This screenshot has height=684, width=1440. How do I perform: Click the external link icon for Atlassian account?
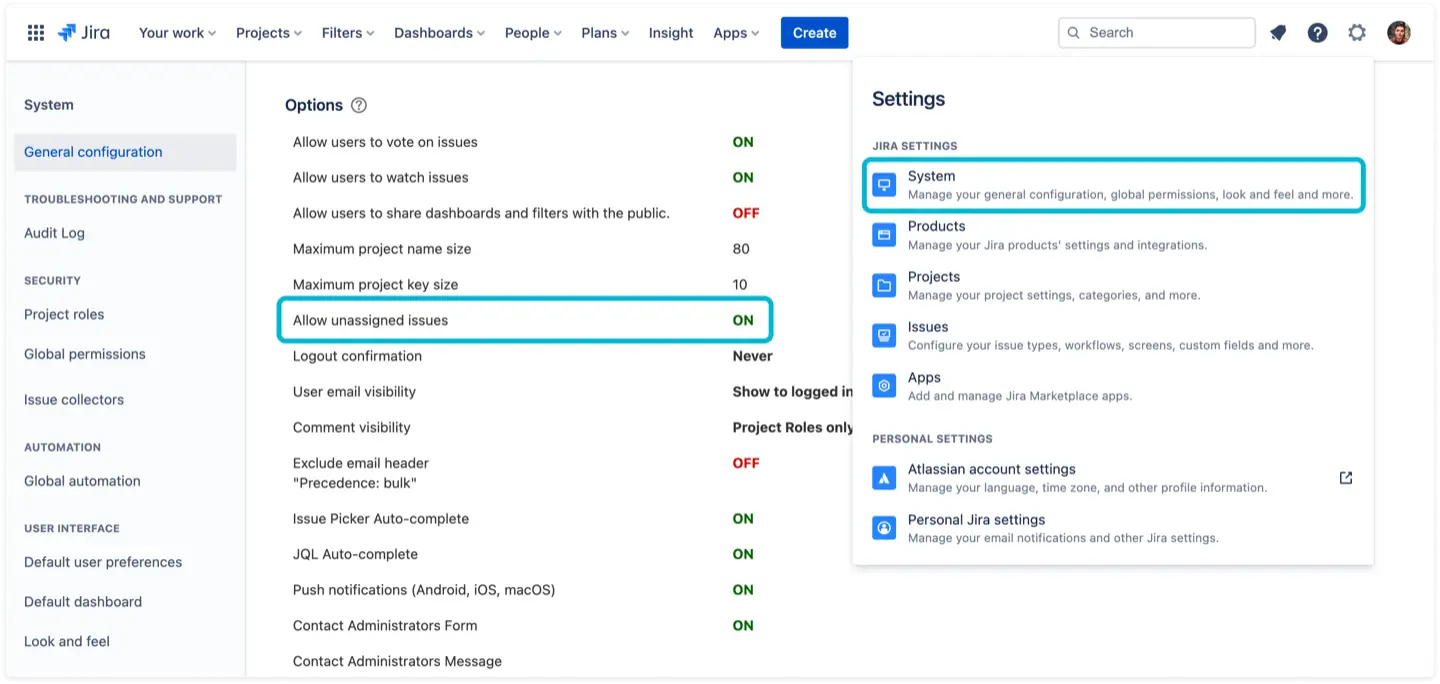pyautogui.click(x=1346, y=478)
